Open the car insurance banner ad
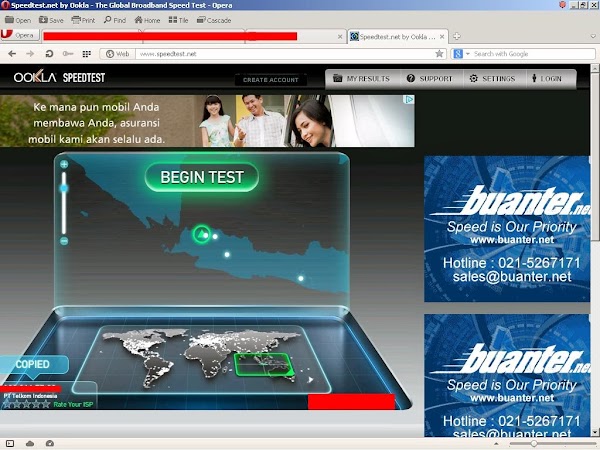 coord(207,121)
